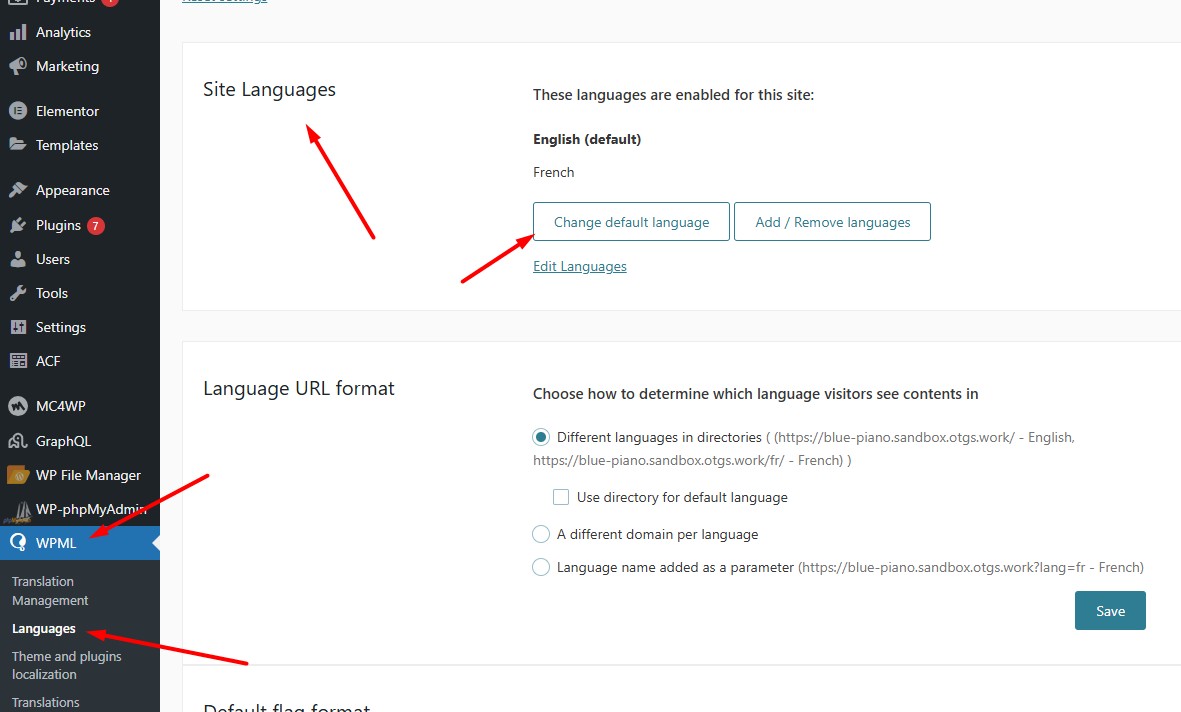Select Different languages in directories option
Screen dimensions: 1181x712
541,437
